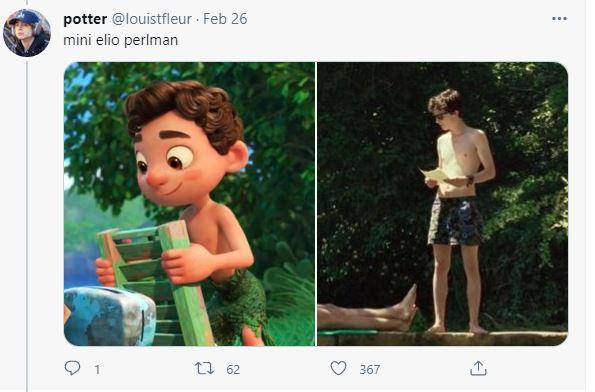Click the reply count number 1

pos(97,369)
